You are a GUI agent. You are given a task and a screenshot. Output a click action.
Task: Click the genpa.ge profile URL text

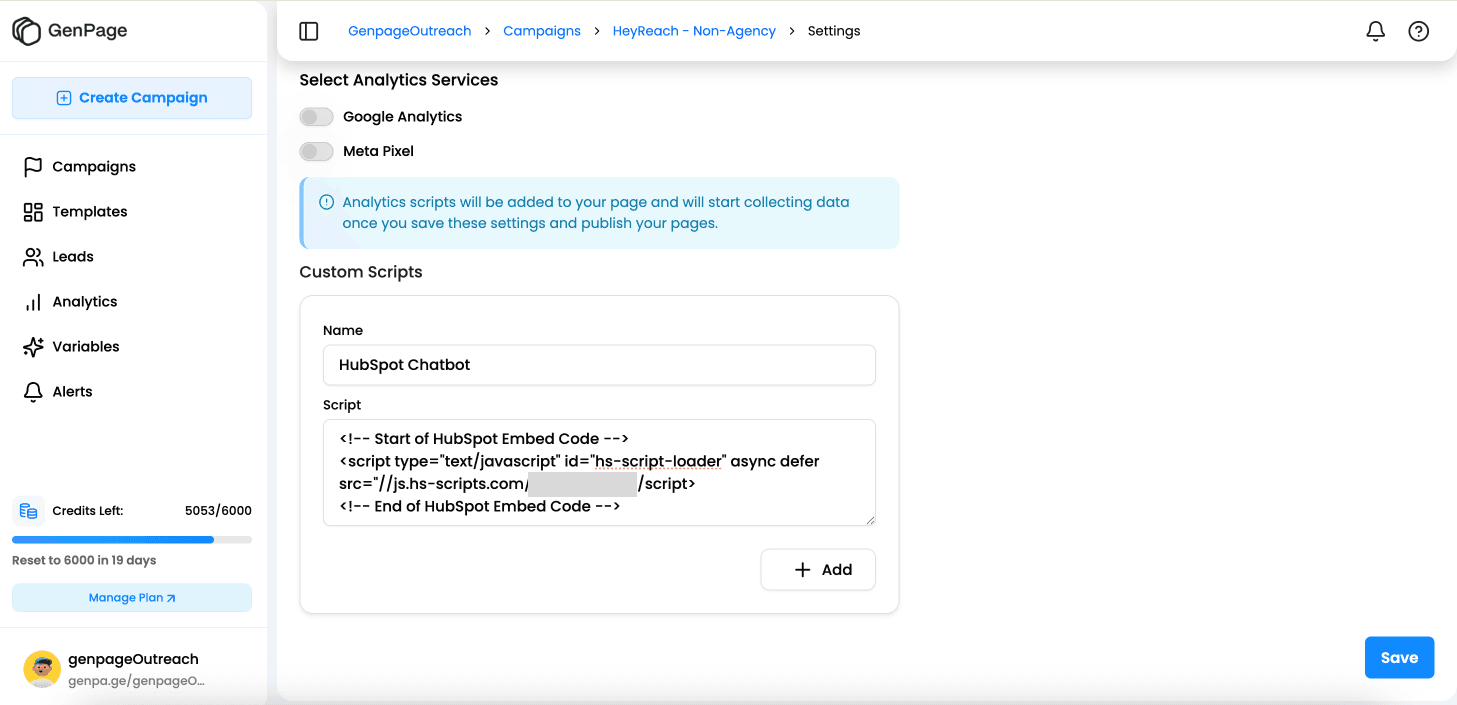[136, 681]
